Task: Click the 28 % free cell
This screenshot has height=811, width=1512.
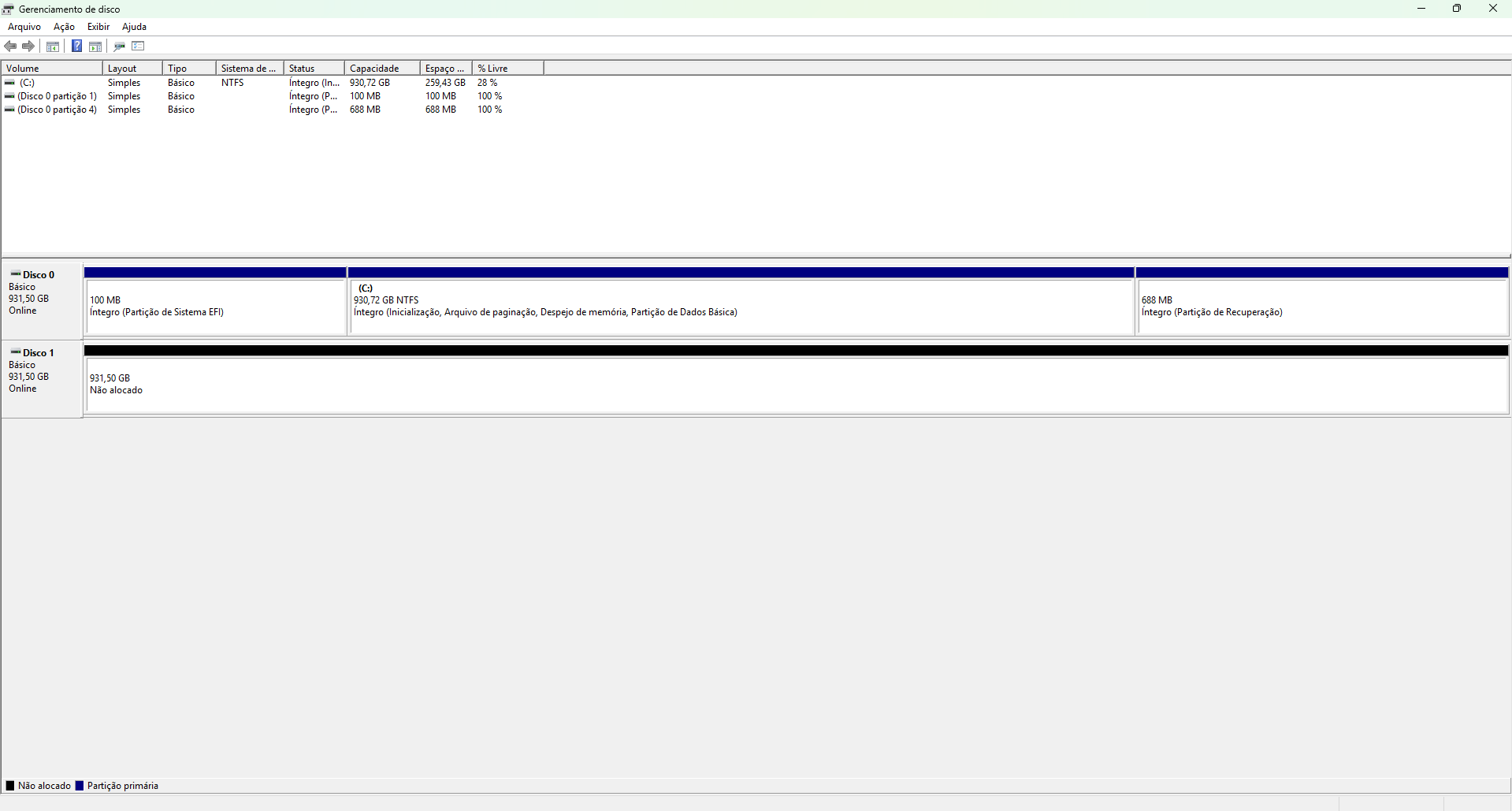Action: click(487, 83)
